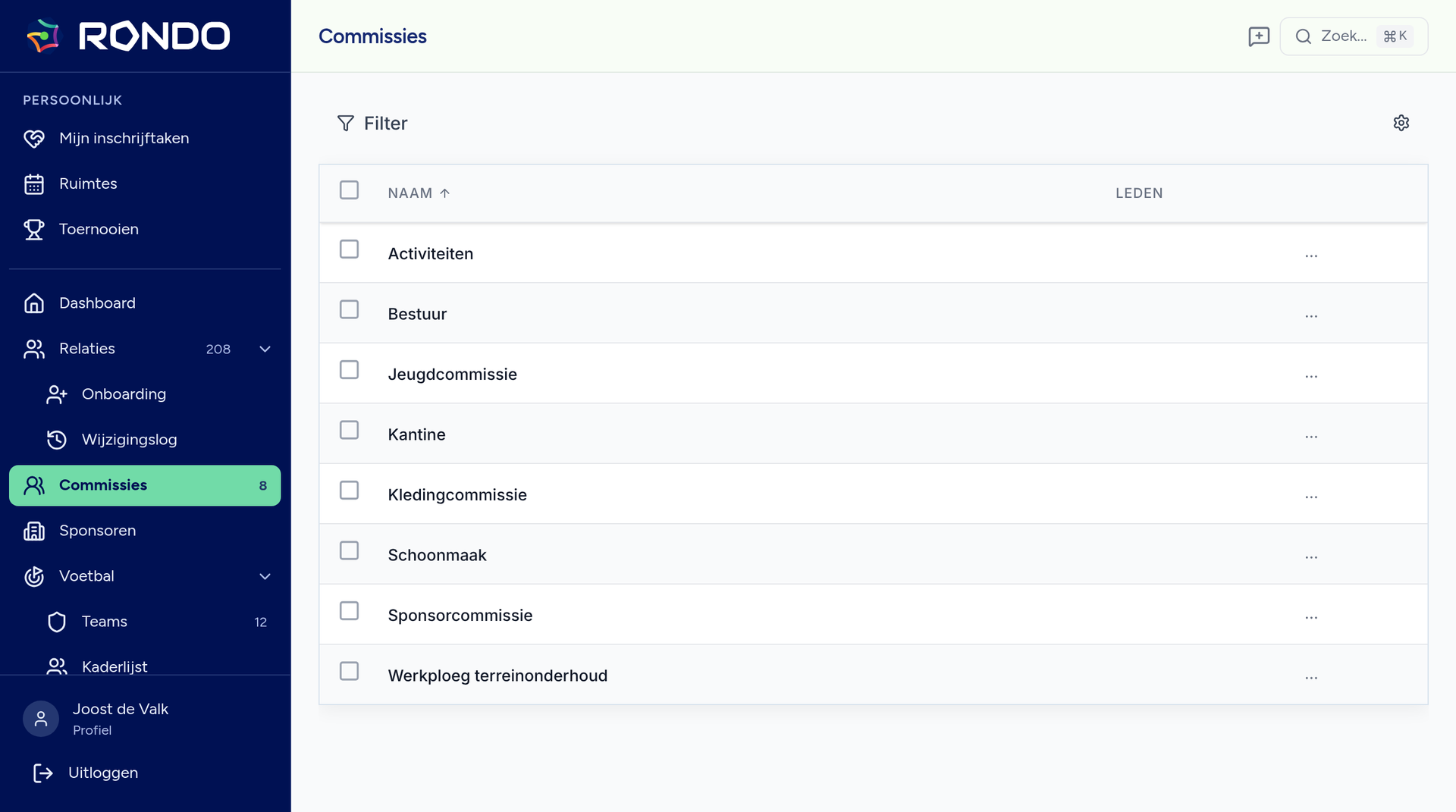Check the Kantine row checkbox

coord(349,430)
